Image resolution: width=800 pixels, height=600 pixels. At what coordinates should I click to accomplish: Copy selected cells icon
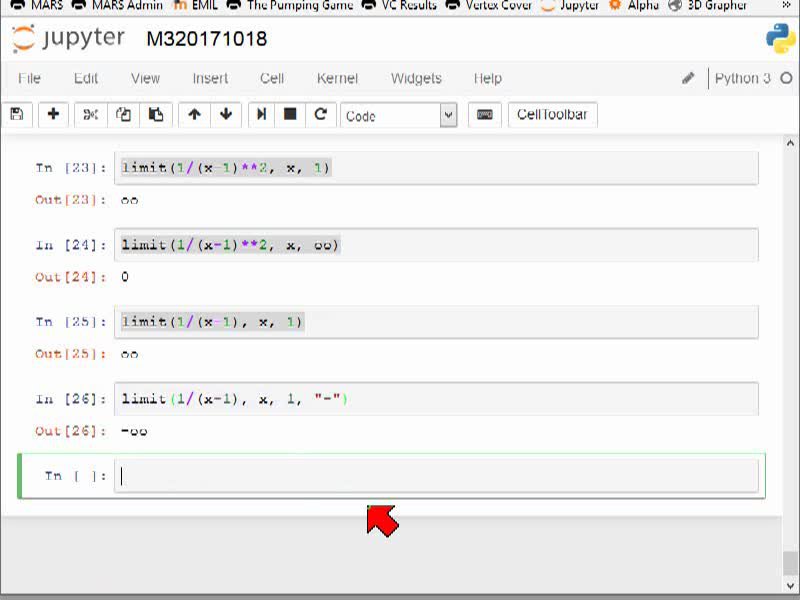coord(123,114)
